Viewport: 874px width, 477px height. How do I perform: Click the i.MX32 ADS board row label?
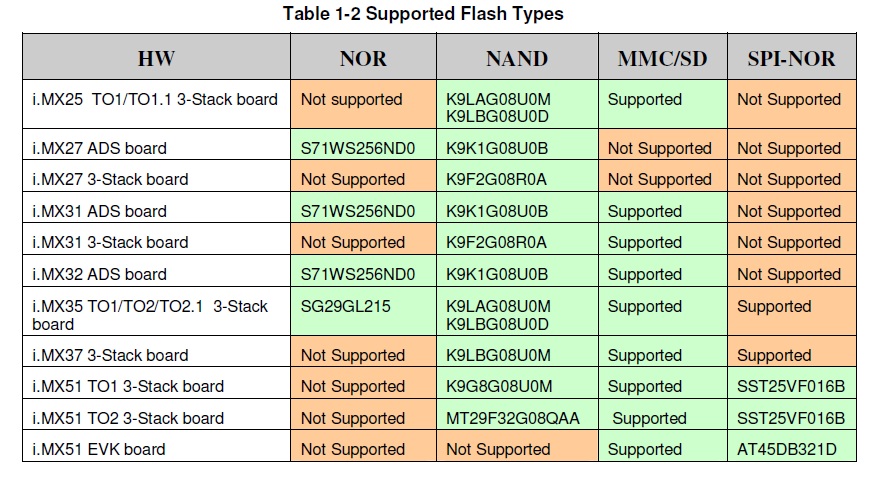pyautogui.click(x=99, y=274)
